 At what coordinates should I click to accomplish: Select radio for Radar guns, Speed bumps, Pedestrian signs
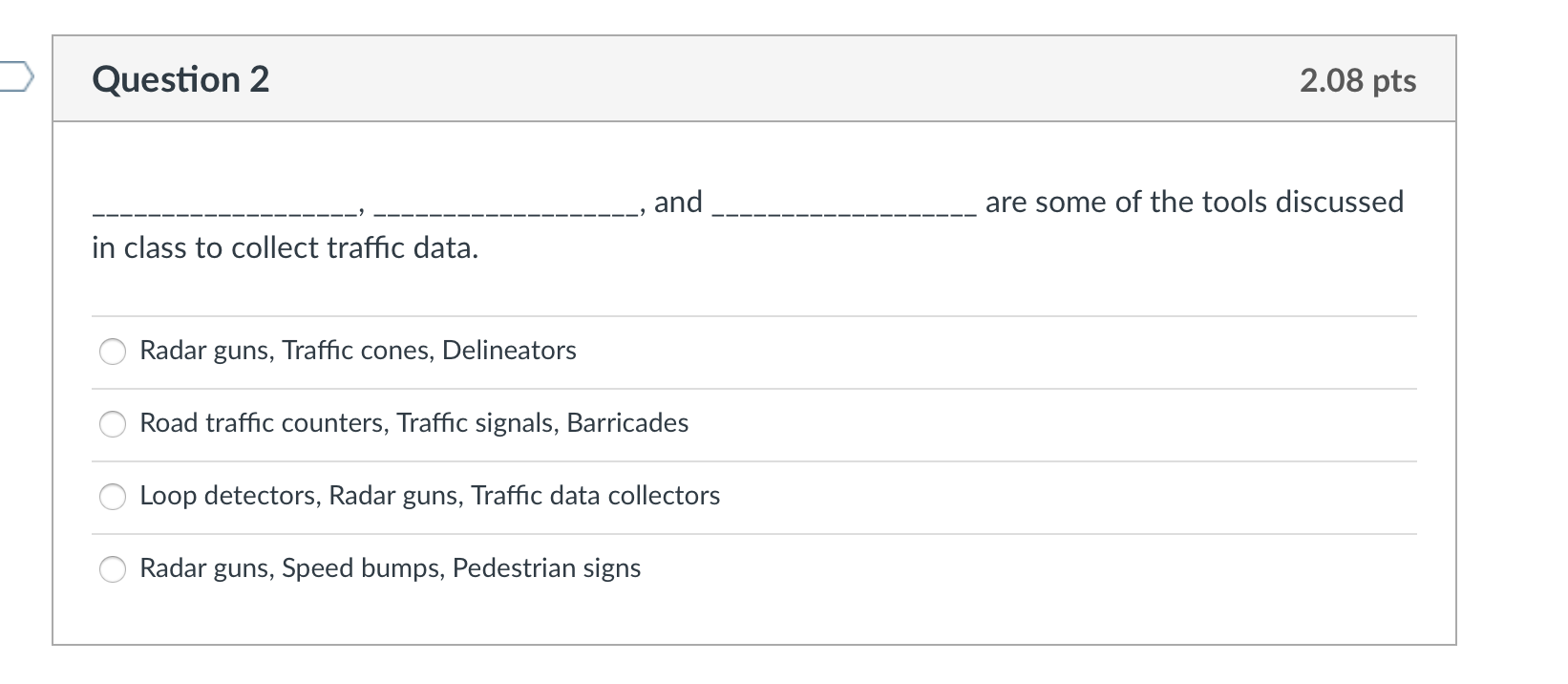113,569
